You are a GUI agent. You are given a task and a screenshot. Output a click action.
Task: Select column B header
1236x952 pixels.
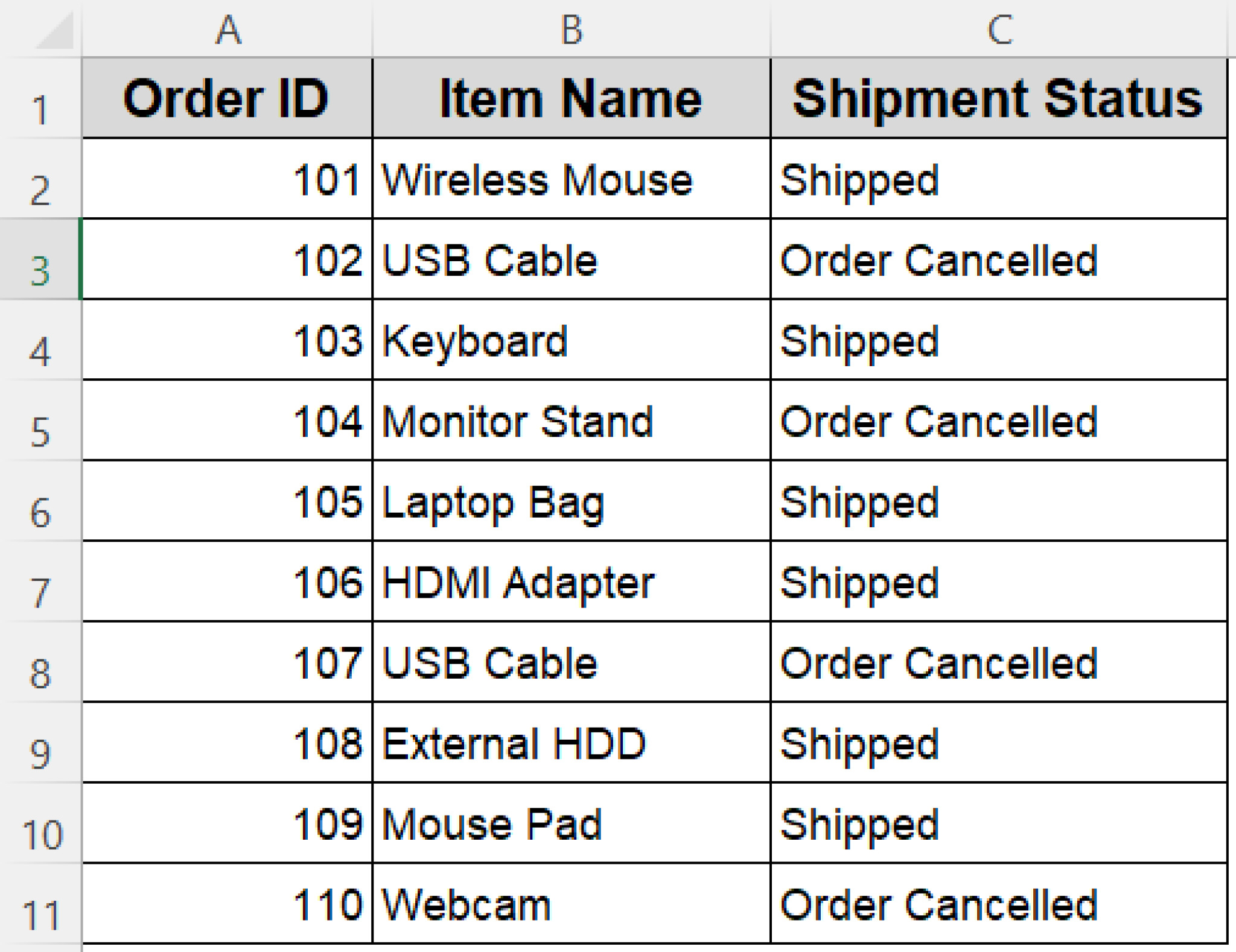[x=572, y=29]
